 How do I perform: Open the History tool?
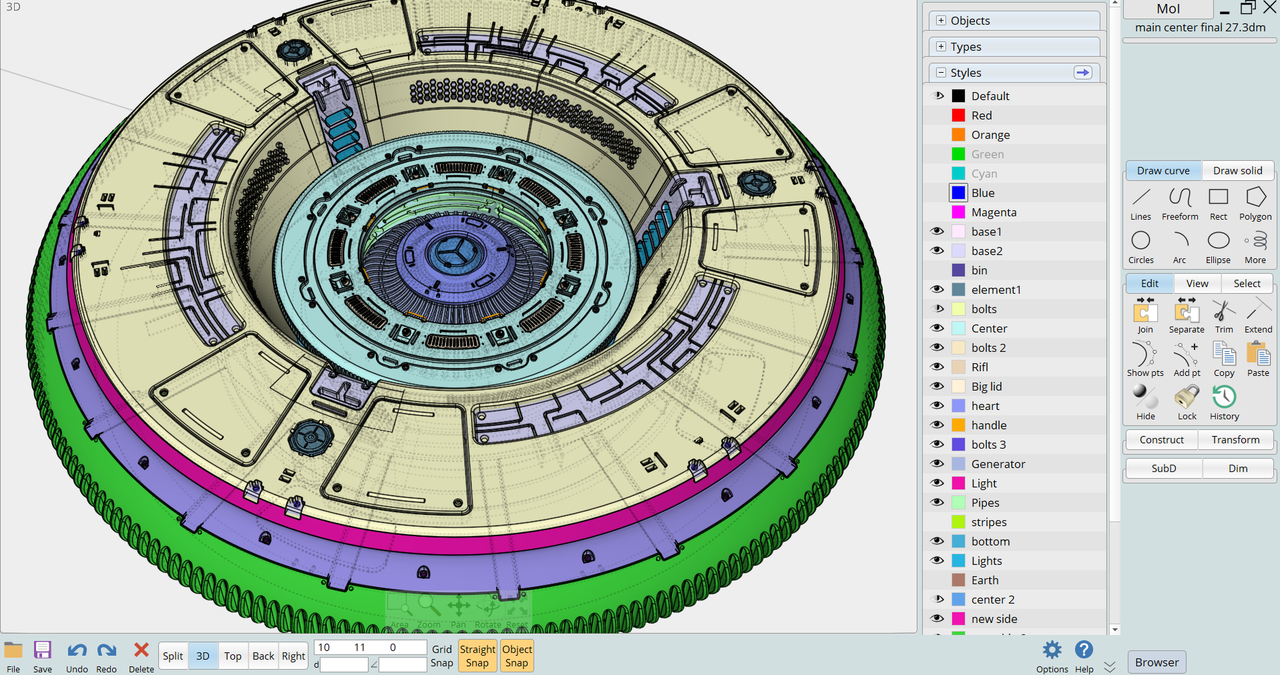click(x=1224, y=403)
